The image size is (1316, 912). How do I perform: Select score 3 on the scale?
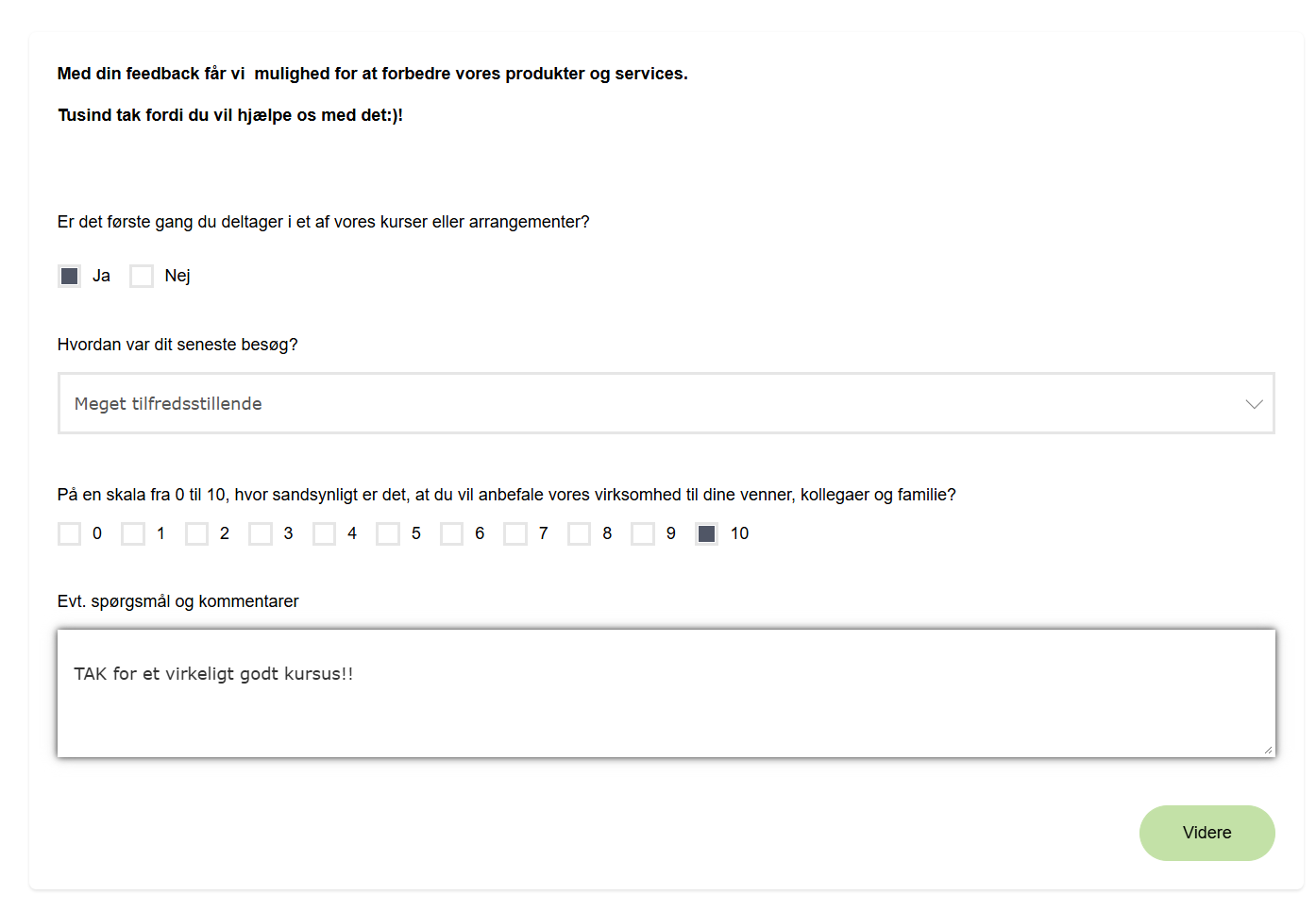click(x=261, y=533)
